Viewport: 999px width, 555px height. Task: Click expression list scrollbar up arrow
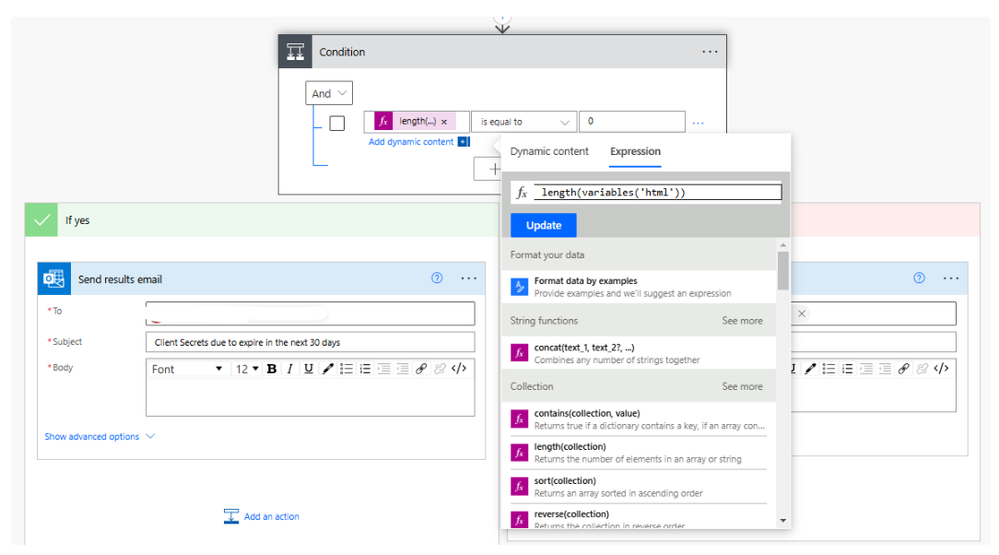(783, 245)
